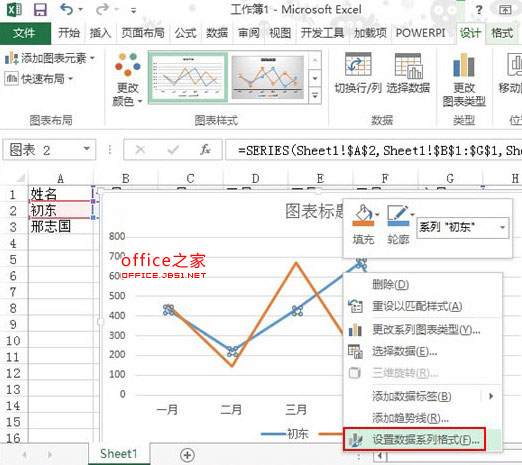Image resolution: width=522 pixels, height=465 pixels.
Task: Click the Outline pen icon in mini toolbar
Action: (398, 215)
